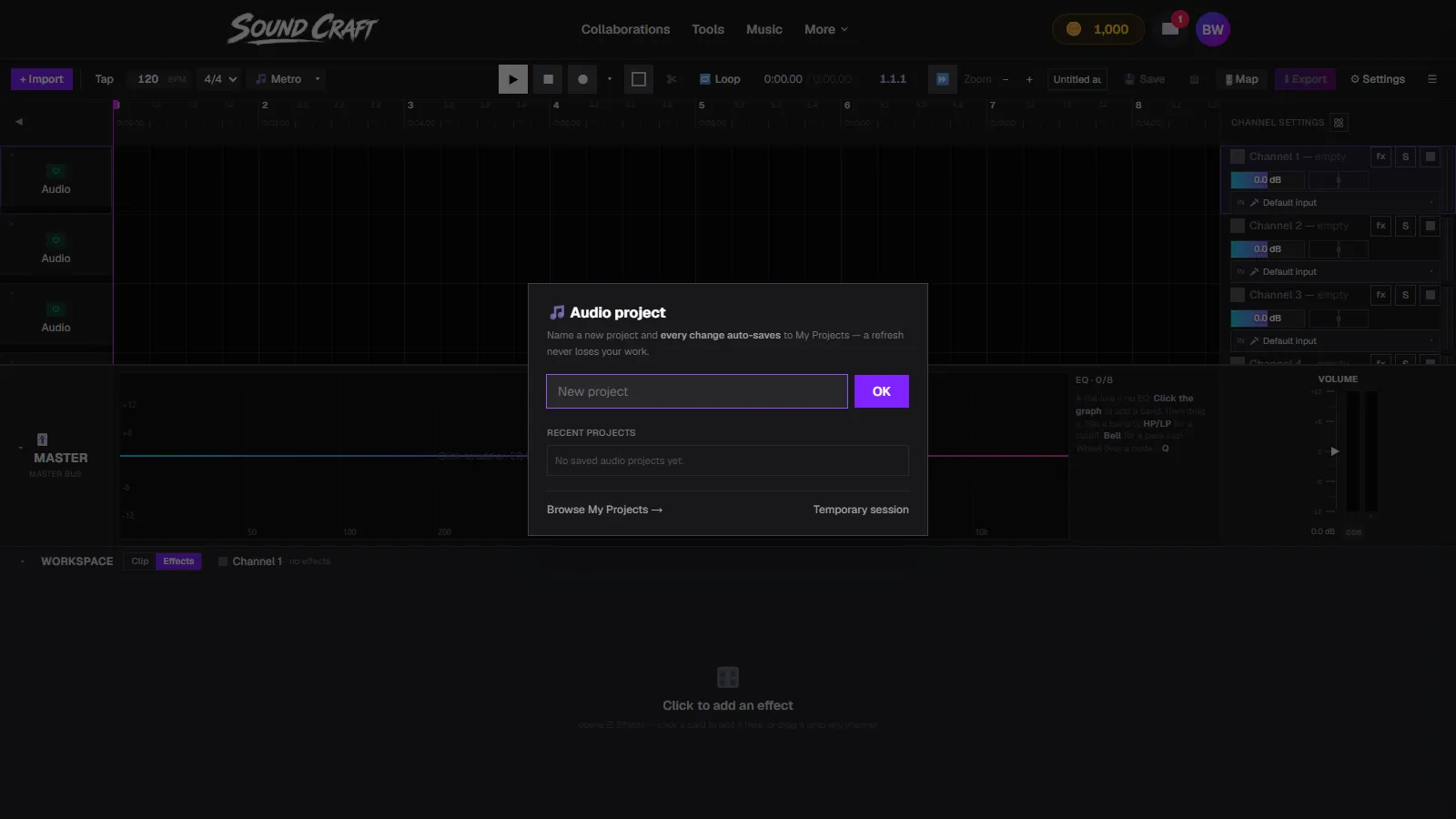Open the Map panel
Viewport: 1456px width, 819px height.
point(1241,79)
